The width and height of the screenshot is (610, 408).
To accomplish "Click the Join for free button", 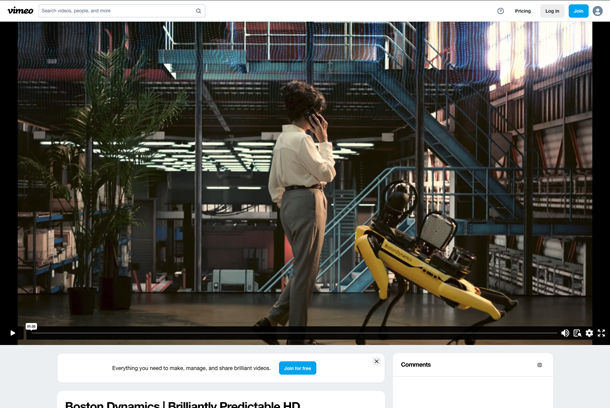I will [x=298, y=368].
